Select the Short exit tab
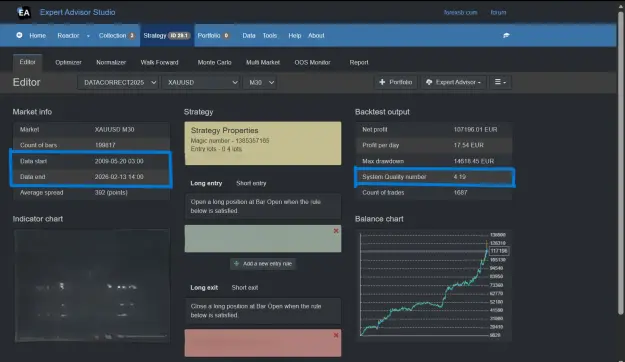The image size is (625, 362). (245, 287)
